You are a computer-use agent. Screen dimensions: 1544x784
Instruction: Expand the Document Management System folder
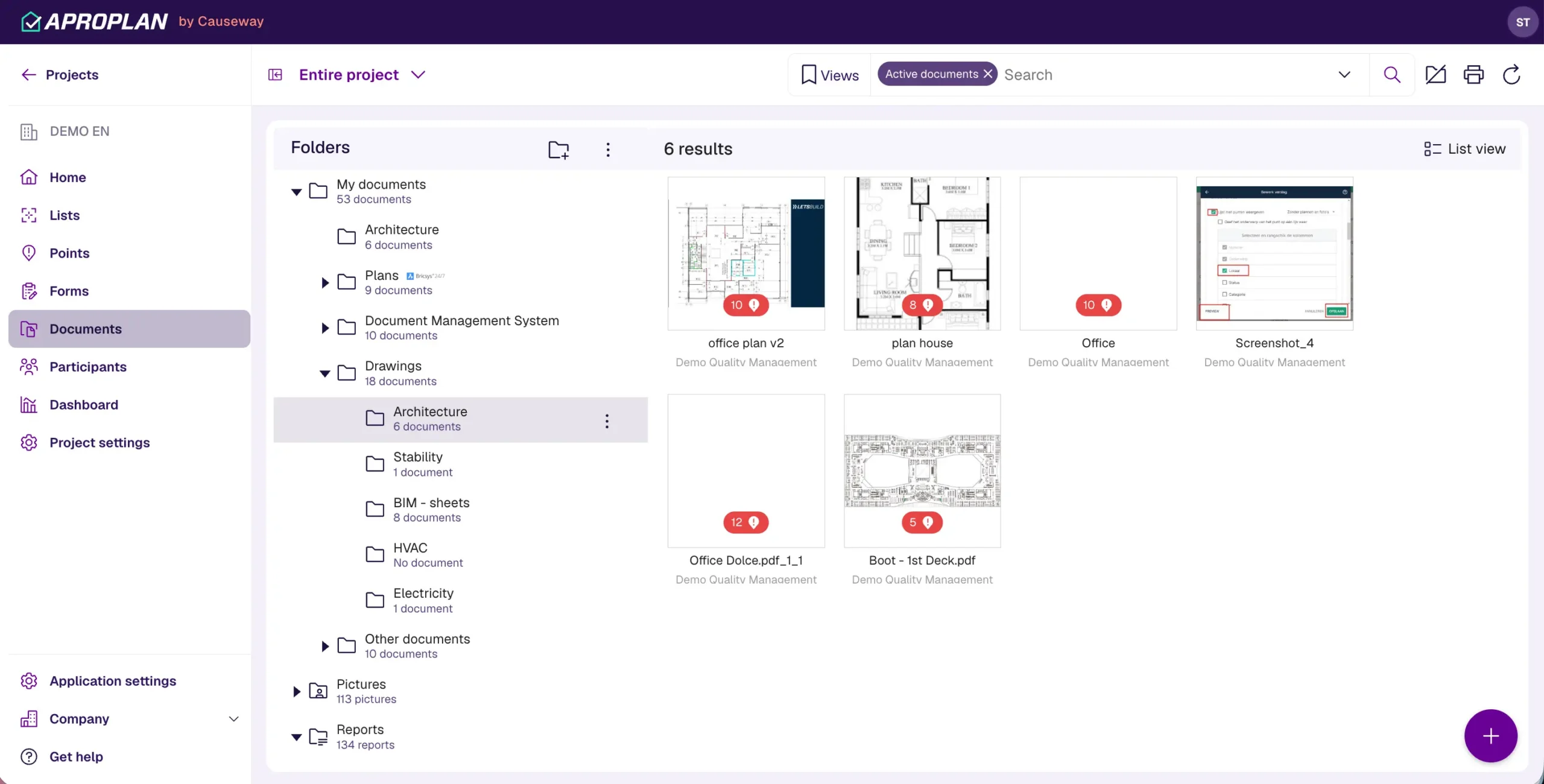point(324,328)
